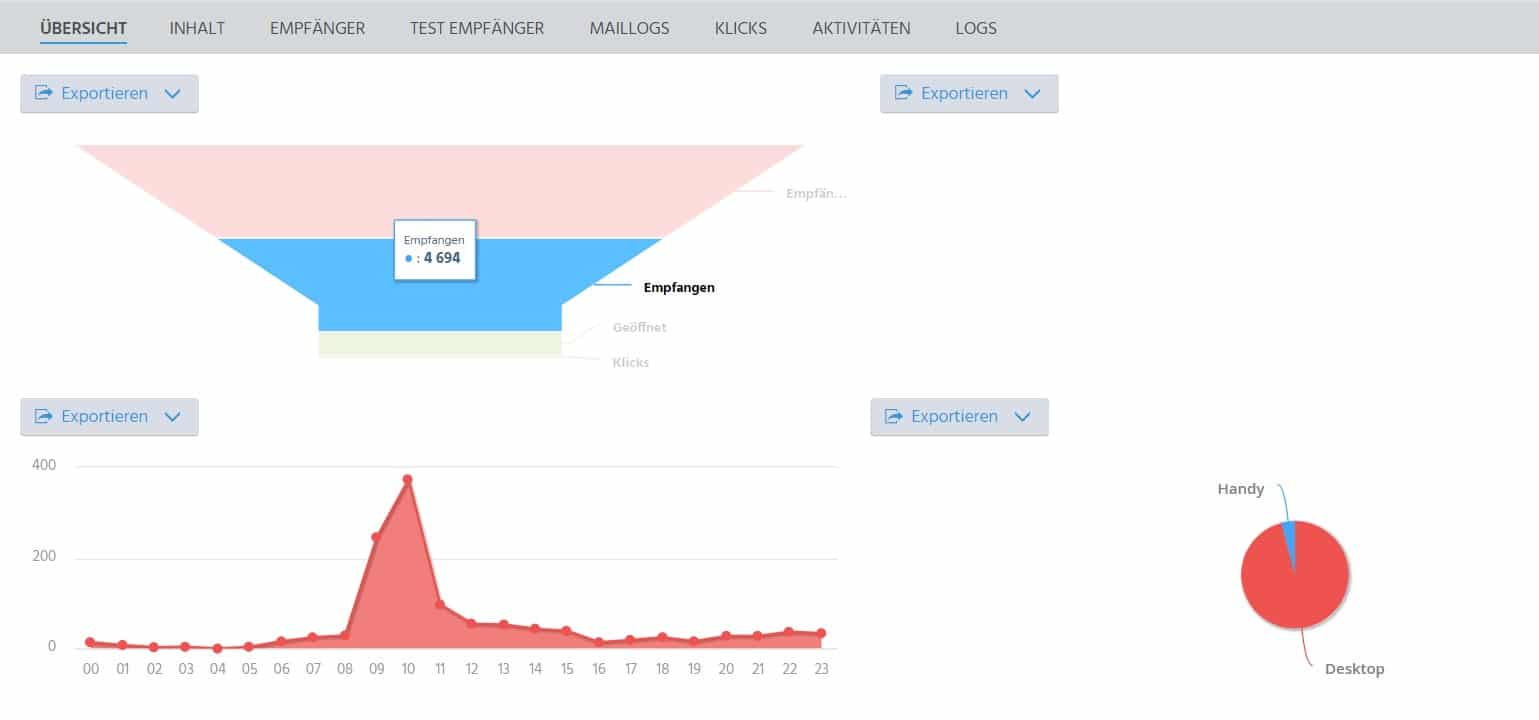
Task: Click the data point at hour 08
Action: 344,634
